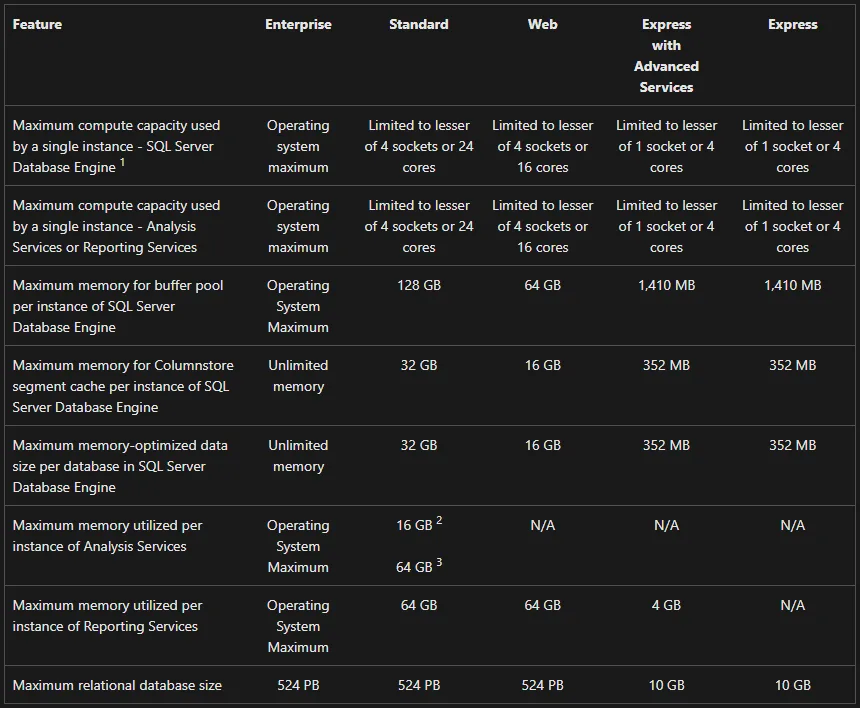Image resolution: width=860 pixels, height=708 pixels.
Task: Select Express with Advanced Services header
Action: tap(666, 56)
